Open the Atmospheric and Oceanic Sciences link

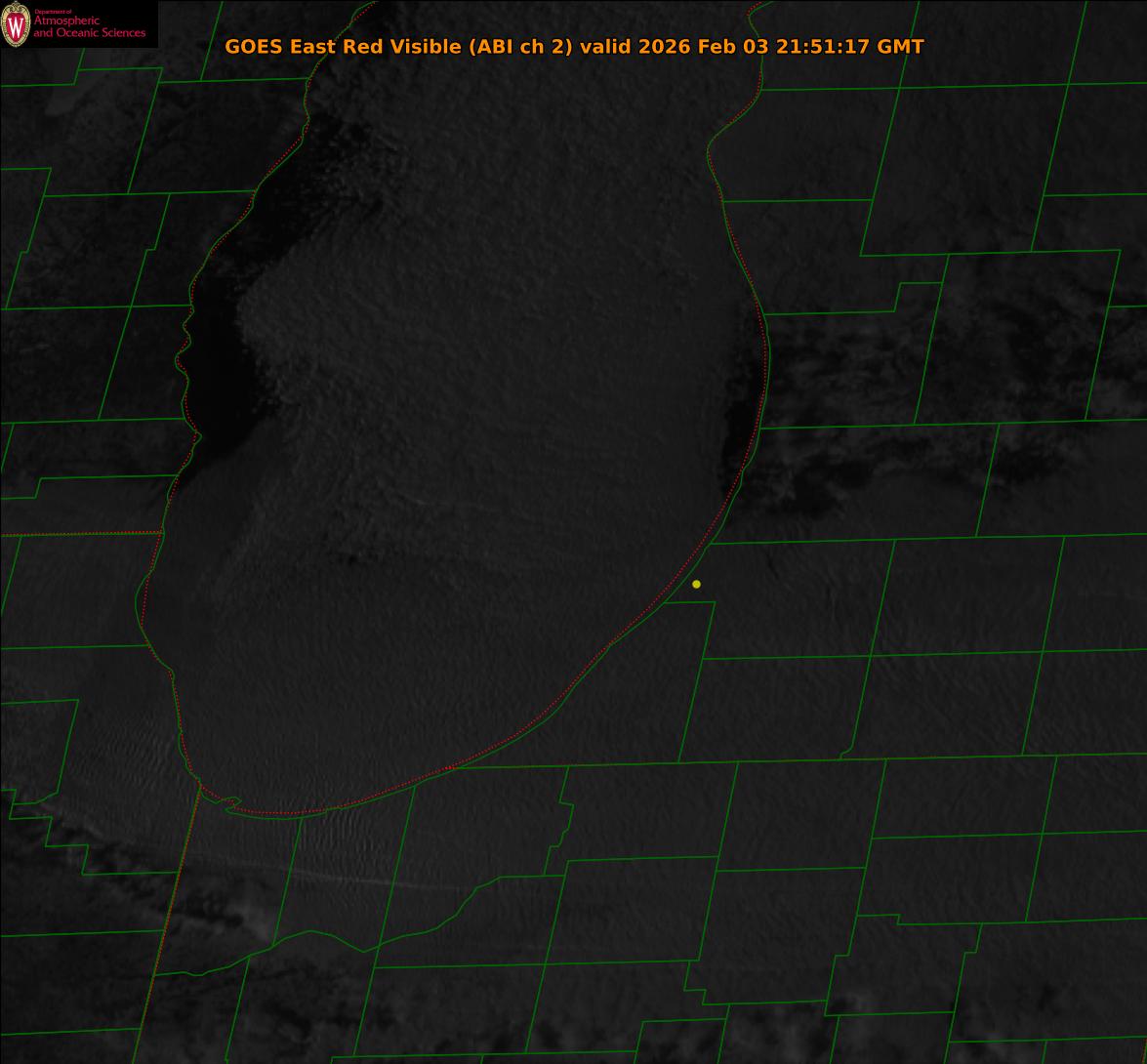(x=89, y=27)
